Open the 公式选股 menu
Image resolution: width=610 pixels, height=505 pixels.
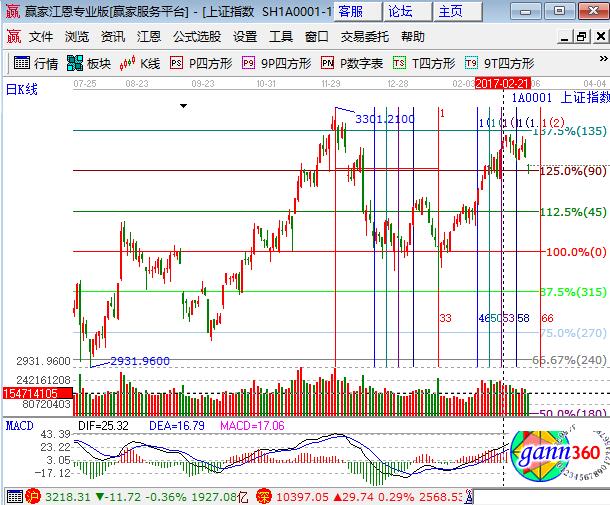coord(196,37)
